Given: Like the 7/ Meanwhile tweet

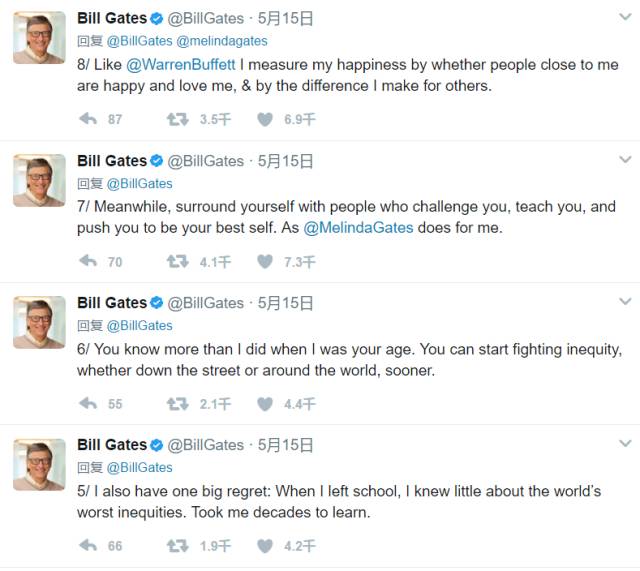Looking at the screenshot, I should [265, 262].
